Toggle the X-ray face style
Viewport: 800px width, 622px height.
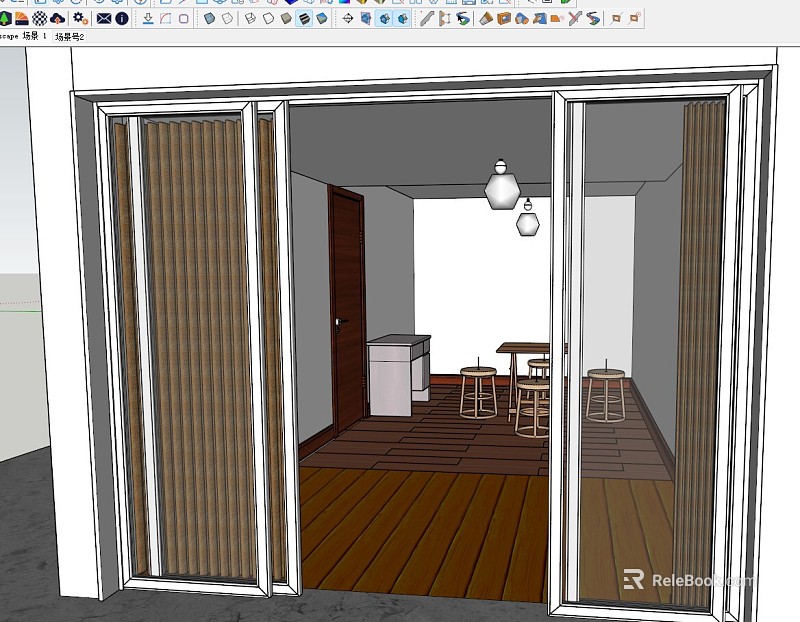[209, 19]
